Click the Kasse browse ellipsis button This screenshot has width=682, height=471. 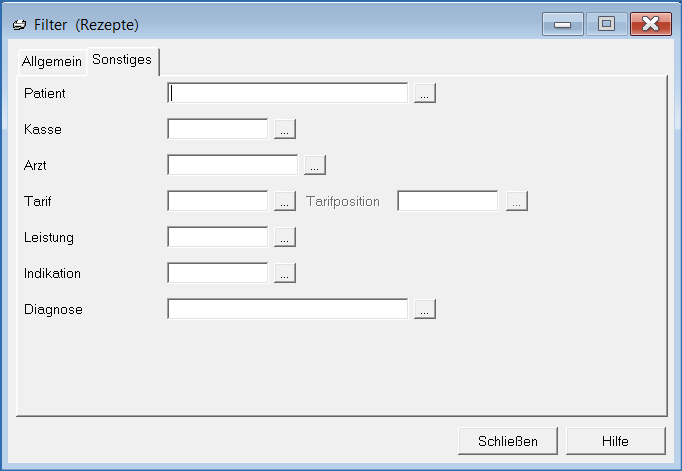[x=285, y=129]
